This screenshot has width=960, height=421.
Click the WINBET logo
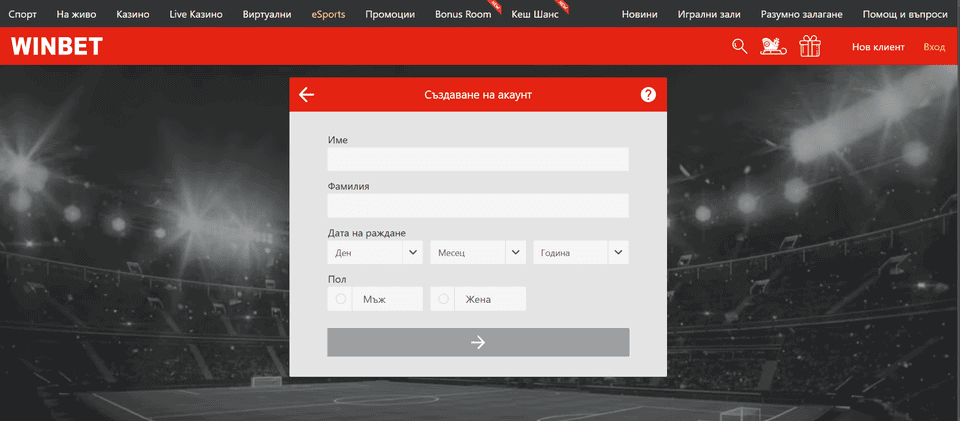click(x=56, y=47)
